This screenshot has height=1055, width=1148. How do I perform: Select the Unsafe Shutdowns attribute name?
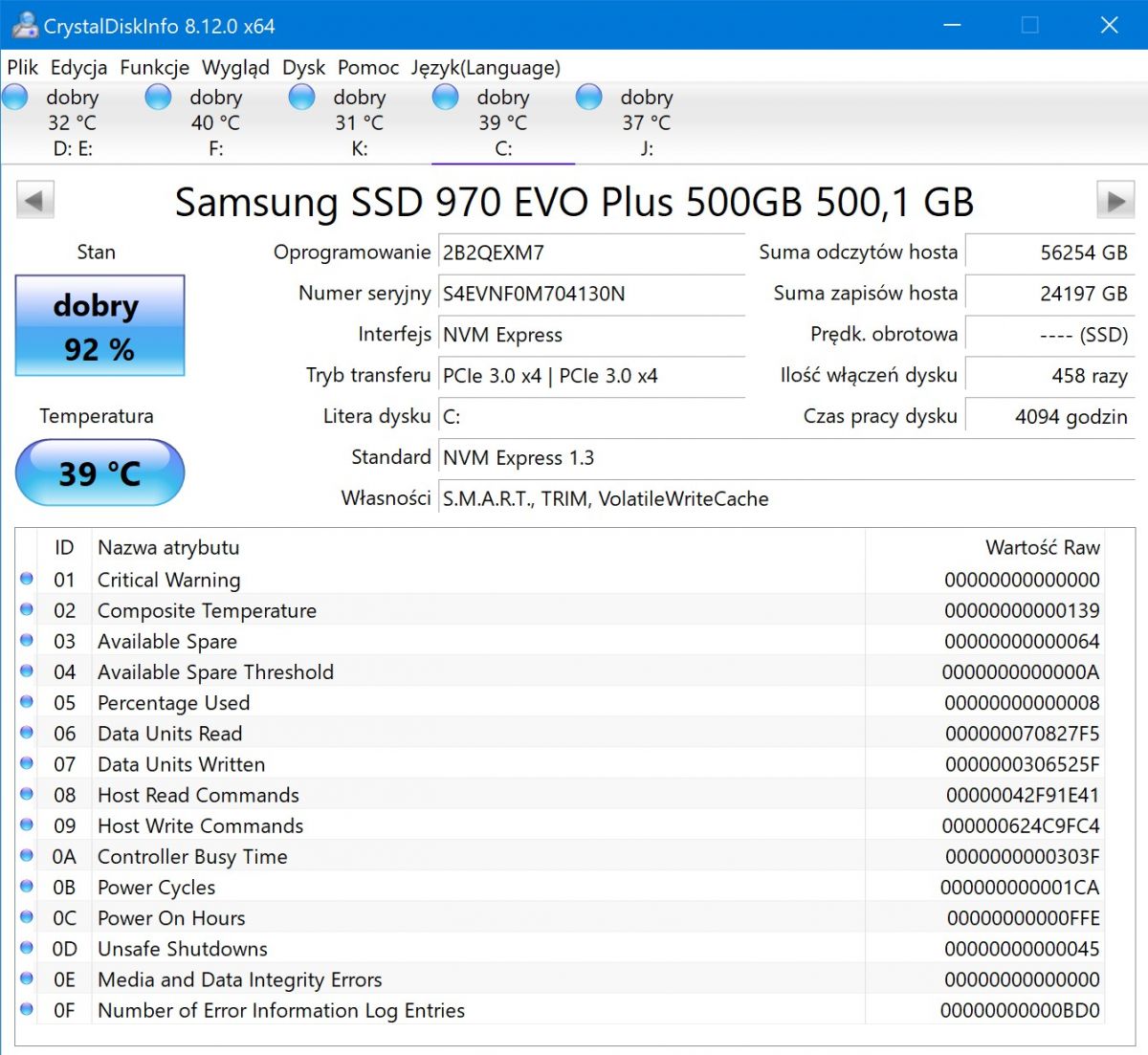183,949
